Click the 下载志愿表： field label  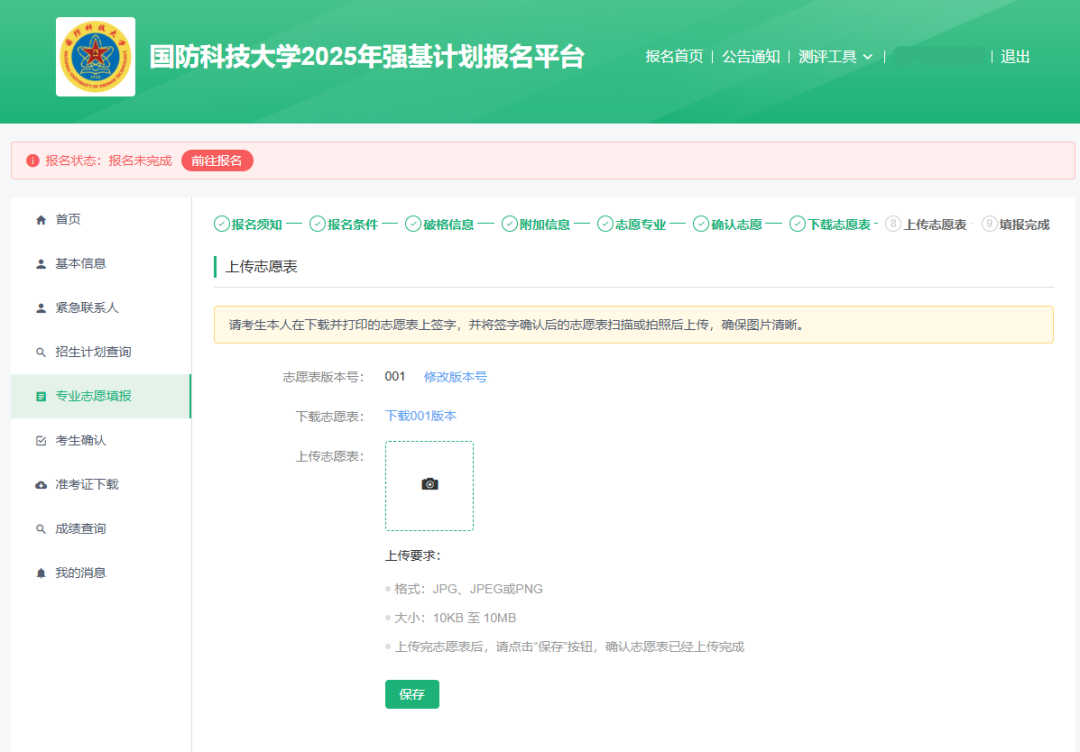tap(330, 417)
